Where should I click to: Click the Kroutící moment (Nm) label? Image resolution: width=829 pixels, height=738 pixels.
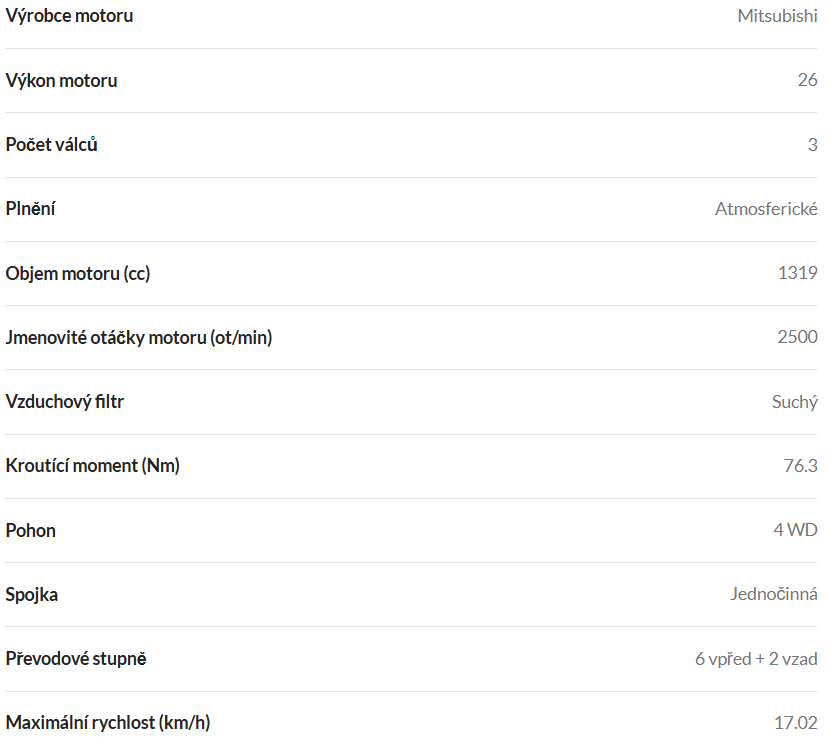(x=93, y=466)
